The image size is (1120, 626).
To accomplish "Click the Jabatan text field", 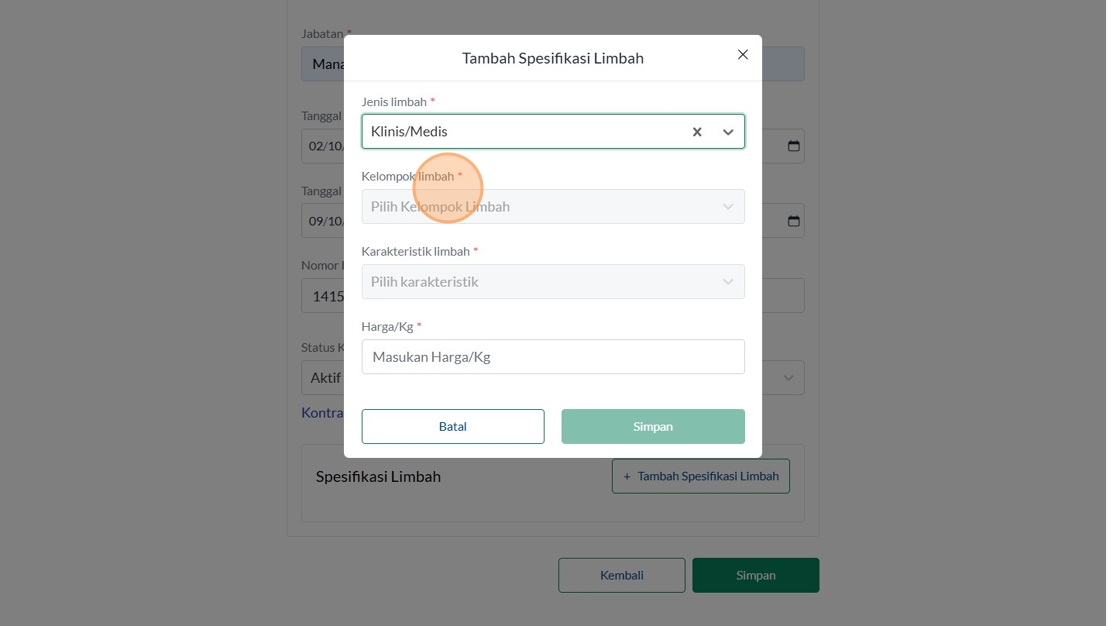I will [322, 64].
